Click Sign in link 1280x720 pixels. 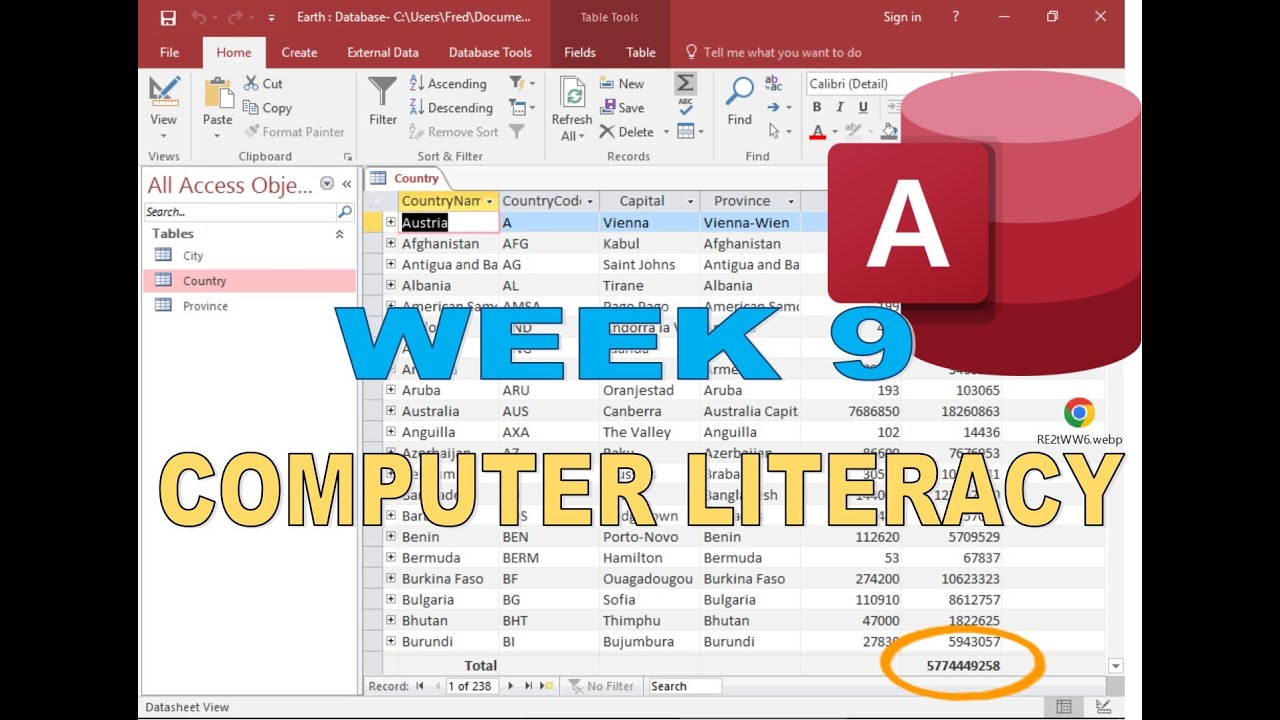902,17
